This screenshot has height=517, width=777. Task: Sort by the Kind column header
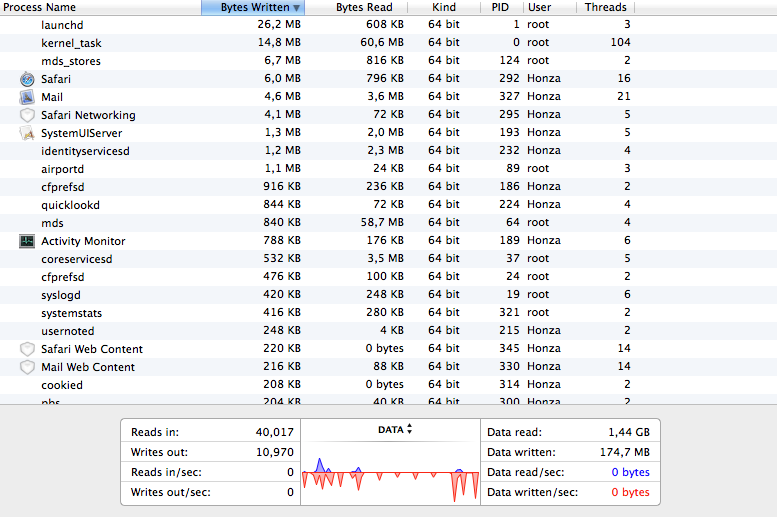tap(444, 7)
